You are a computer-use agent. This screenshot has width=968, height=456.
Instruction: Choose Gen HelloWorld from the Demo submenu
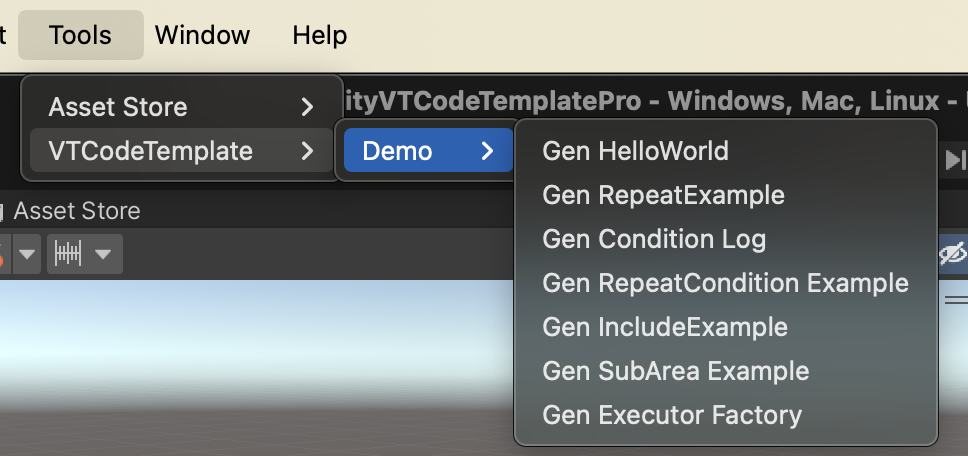point(635,151)
